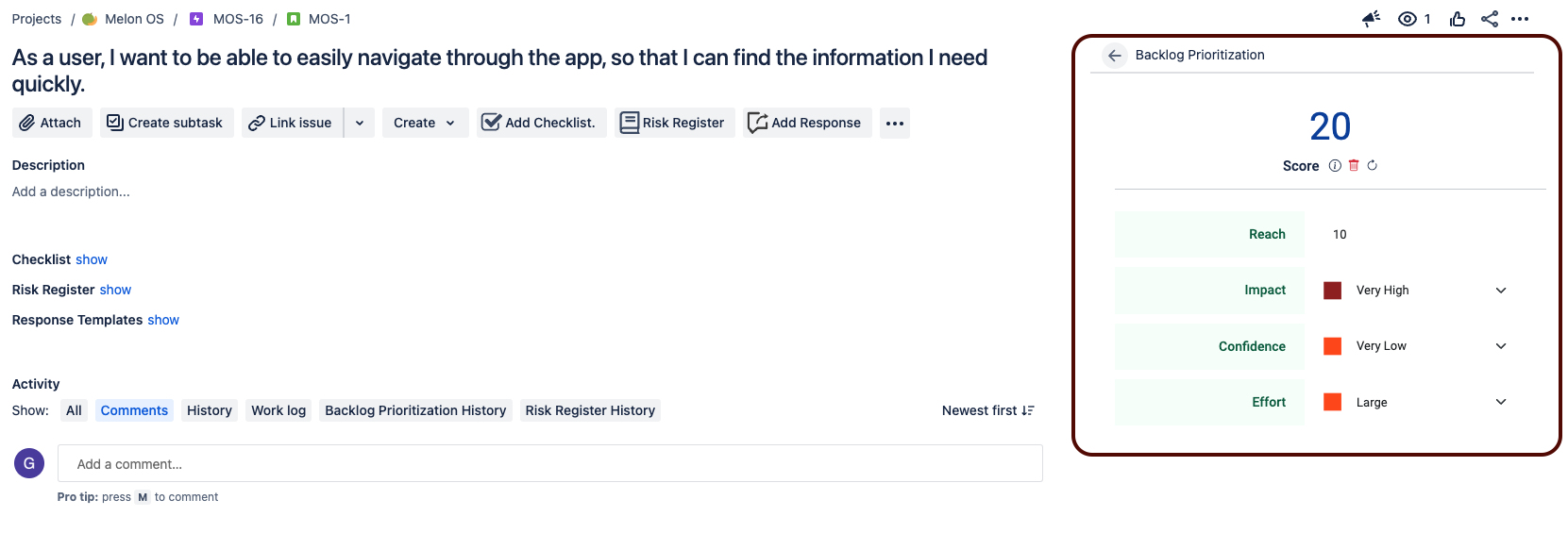Toggle the Newest first sort order
Viewport: 1568px width, 533px height.
click(987, 410)
